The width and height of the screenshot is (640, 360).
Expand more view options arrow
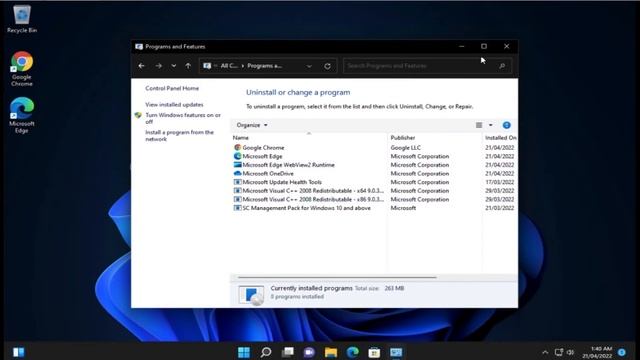pyautogui.click(x=491, y=125)
